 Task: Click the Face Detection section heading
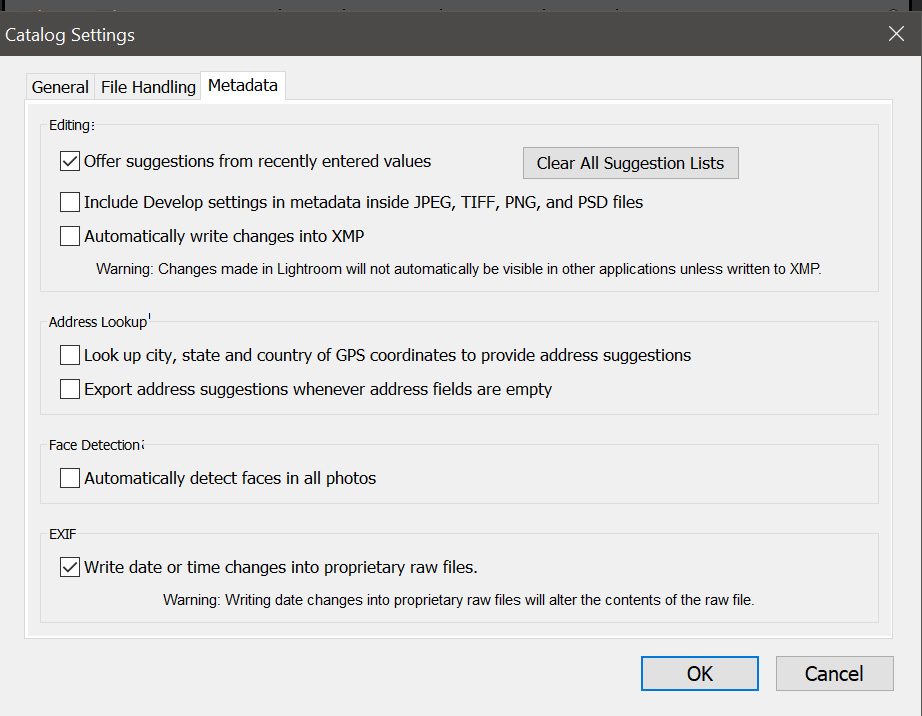(x=94, y=444)
